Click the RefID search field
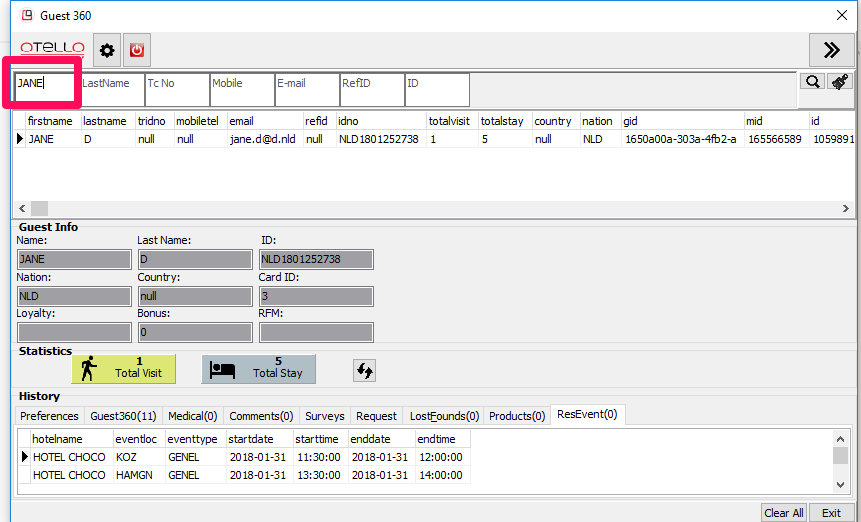Screen dimensions: 861x522 click(372, 89)
